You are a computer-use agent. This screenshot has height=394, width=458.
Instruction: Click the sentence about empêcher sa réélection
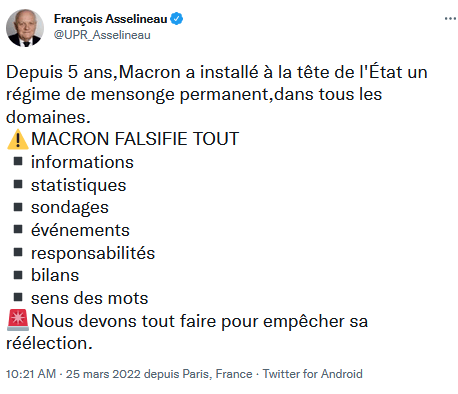(x=187, y=332)
